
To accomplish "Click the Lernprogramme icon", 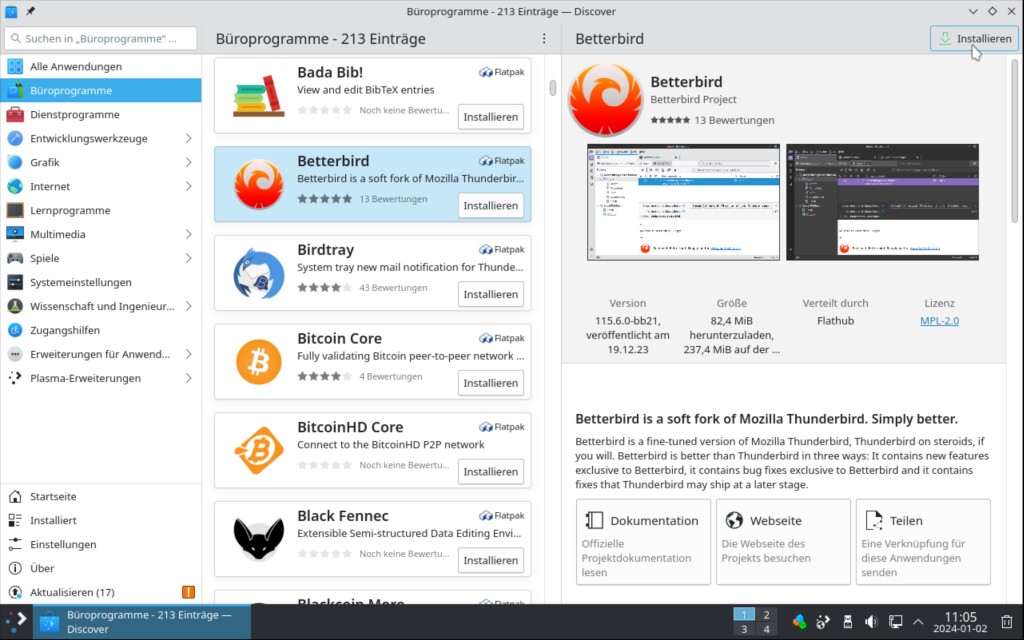I will tap(14, 210).
